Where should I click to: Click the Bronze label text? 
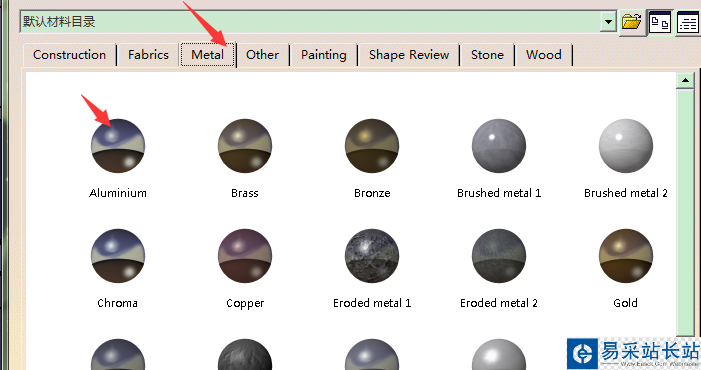372,193
